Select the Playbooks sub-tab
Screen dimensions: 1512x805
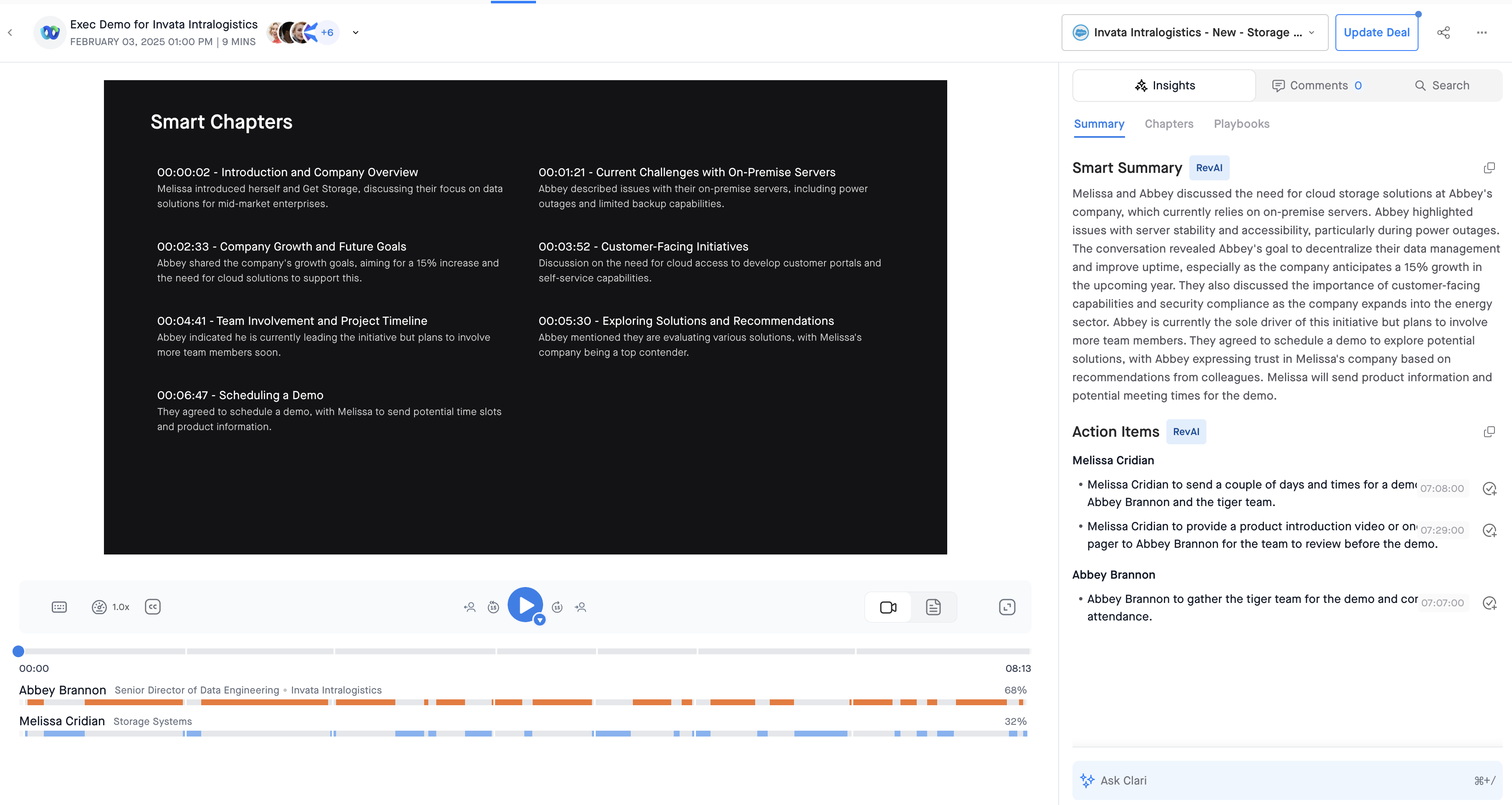click(x=1241, y=124)
